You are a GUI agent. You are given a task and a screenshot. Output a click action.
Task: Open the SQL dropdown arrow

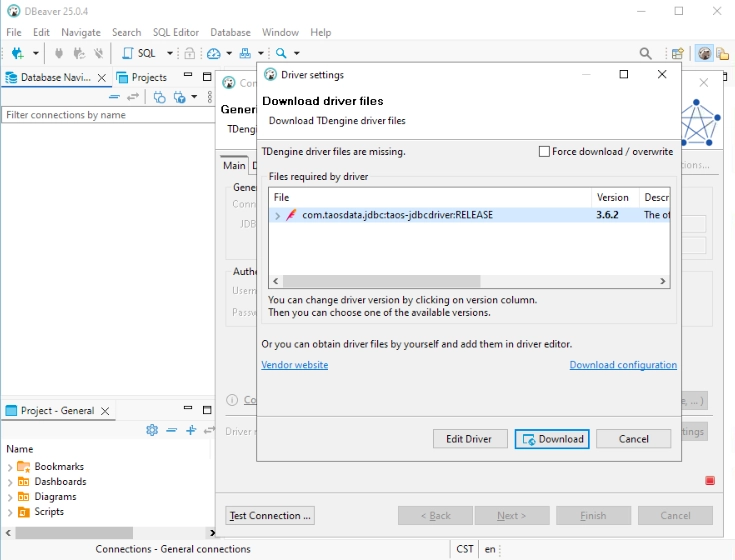(x=170, y=53)
